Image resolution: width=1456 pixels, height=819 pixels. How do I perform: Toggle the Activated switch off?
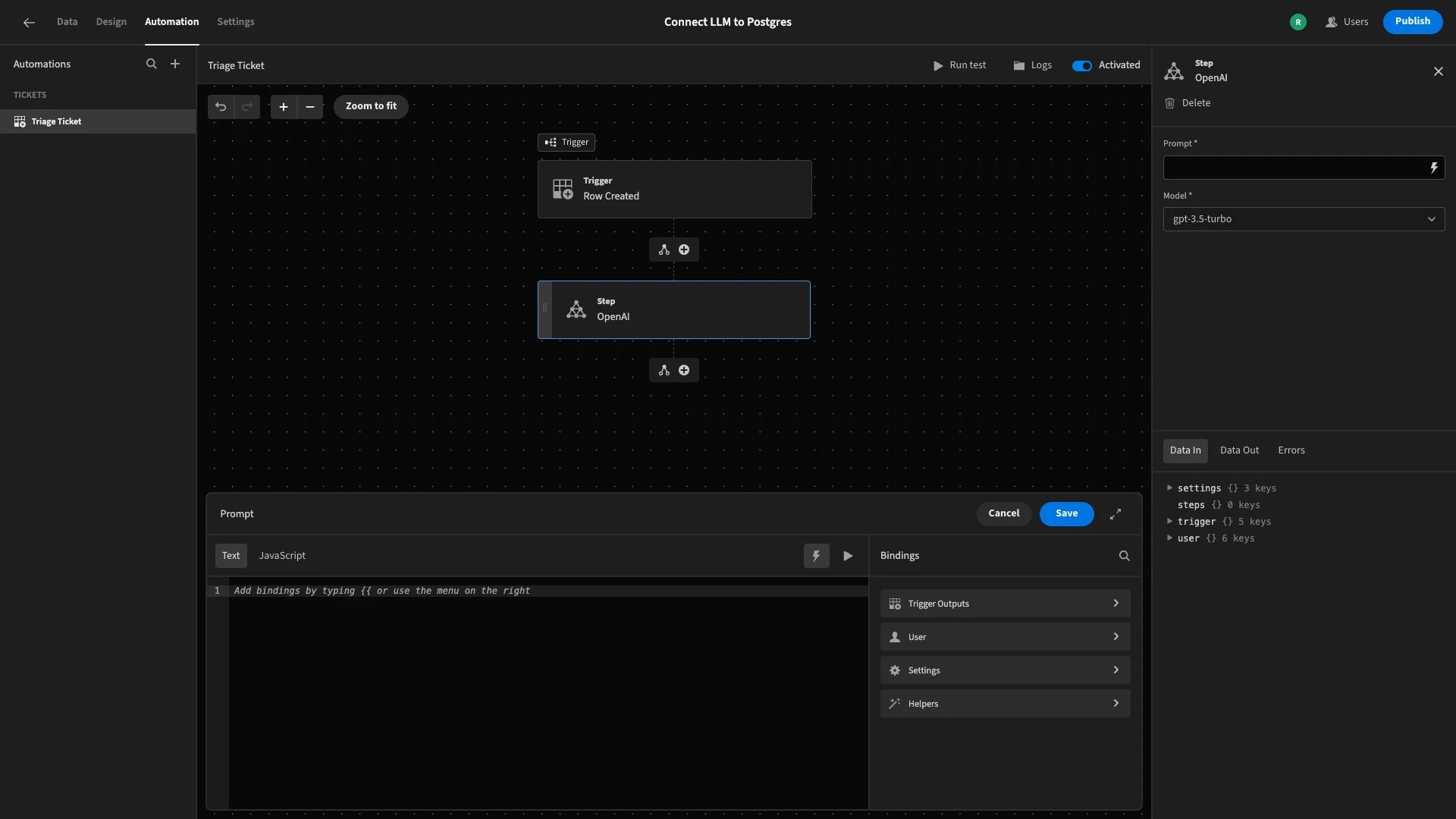[x=1082, y=65]
